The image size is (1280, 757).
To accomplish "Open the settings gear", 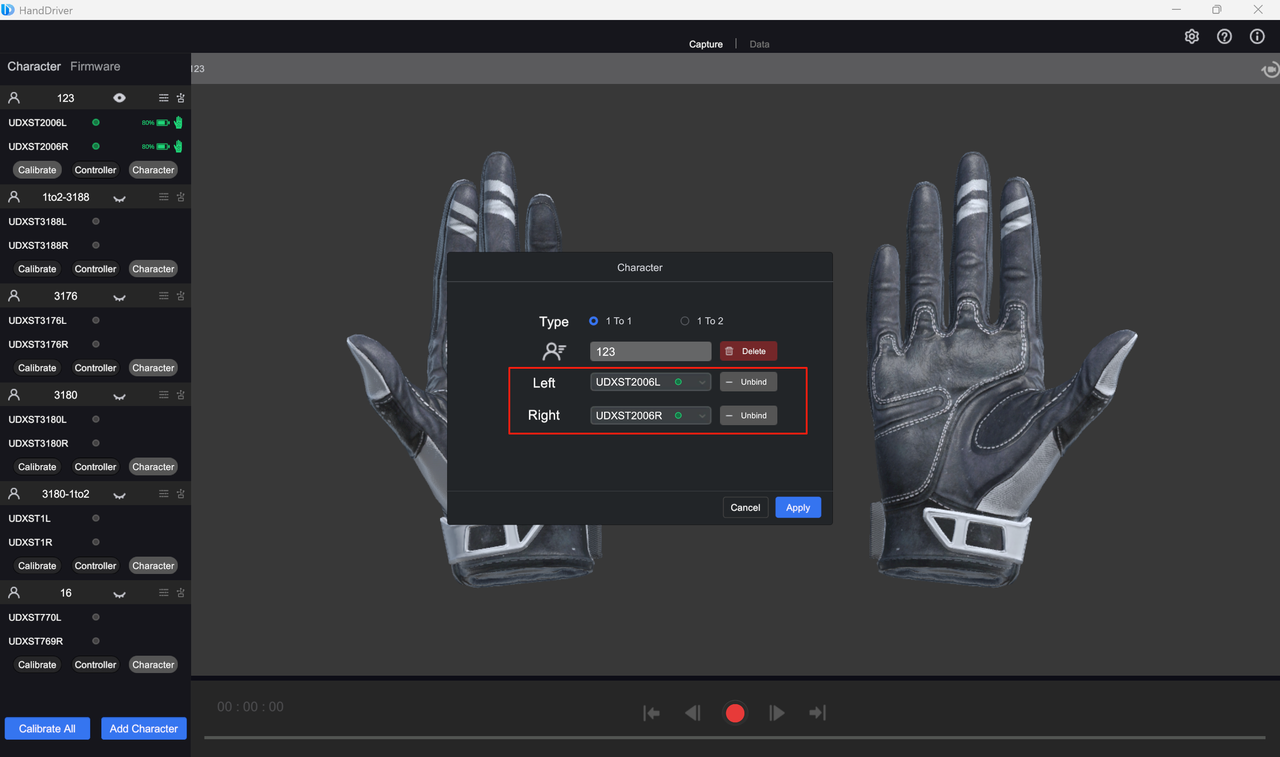I will 1192,36.
